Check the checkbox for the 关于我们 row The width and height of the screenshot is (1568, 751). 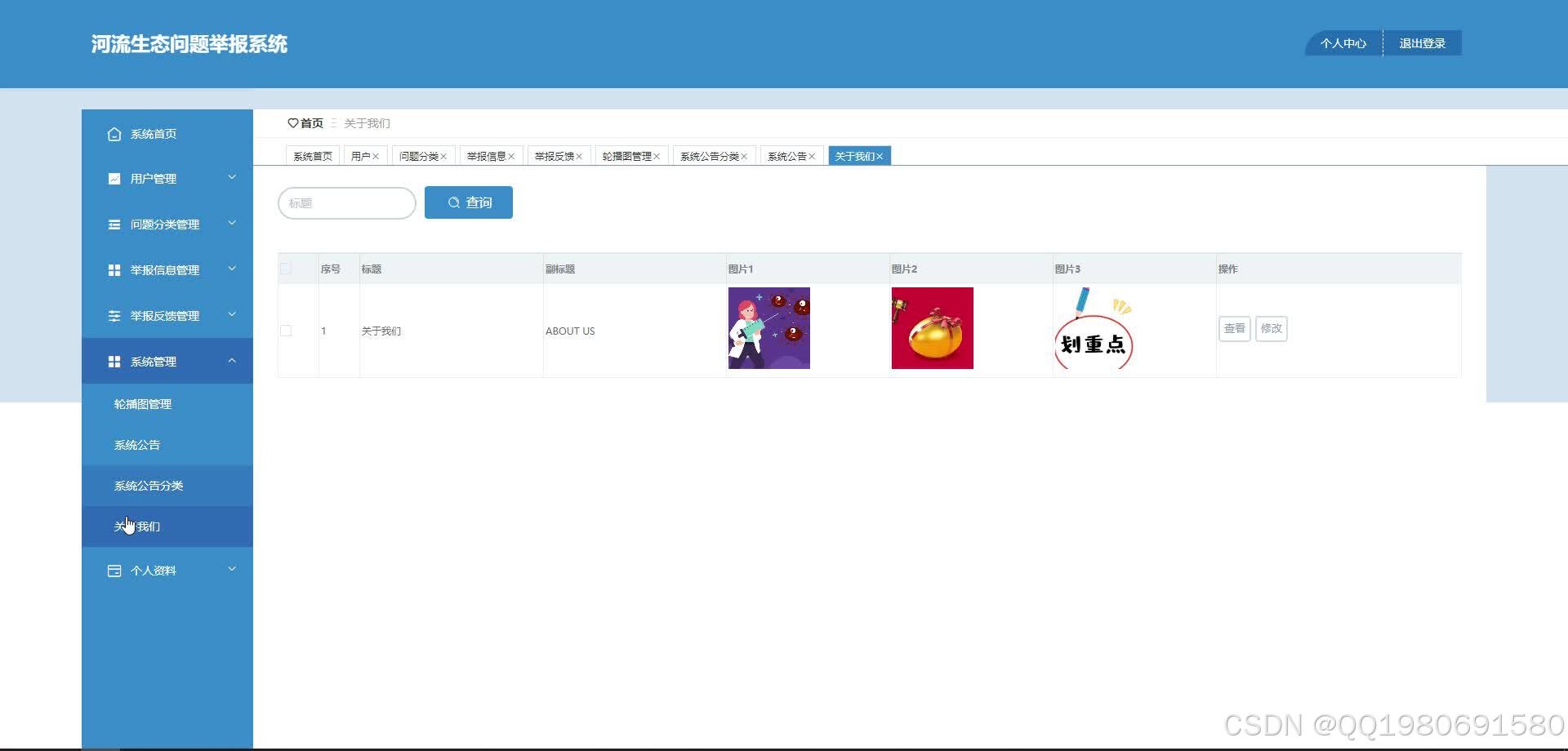286,331
